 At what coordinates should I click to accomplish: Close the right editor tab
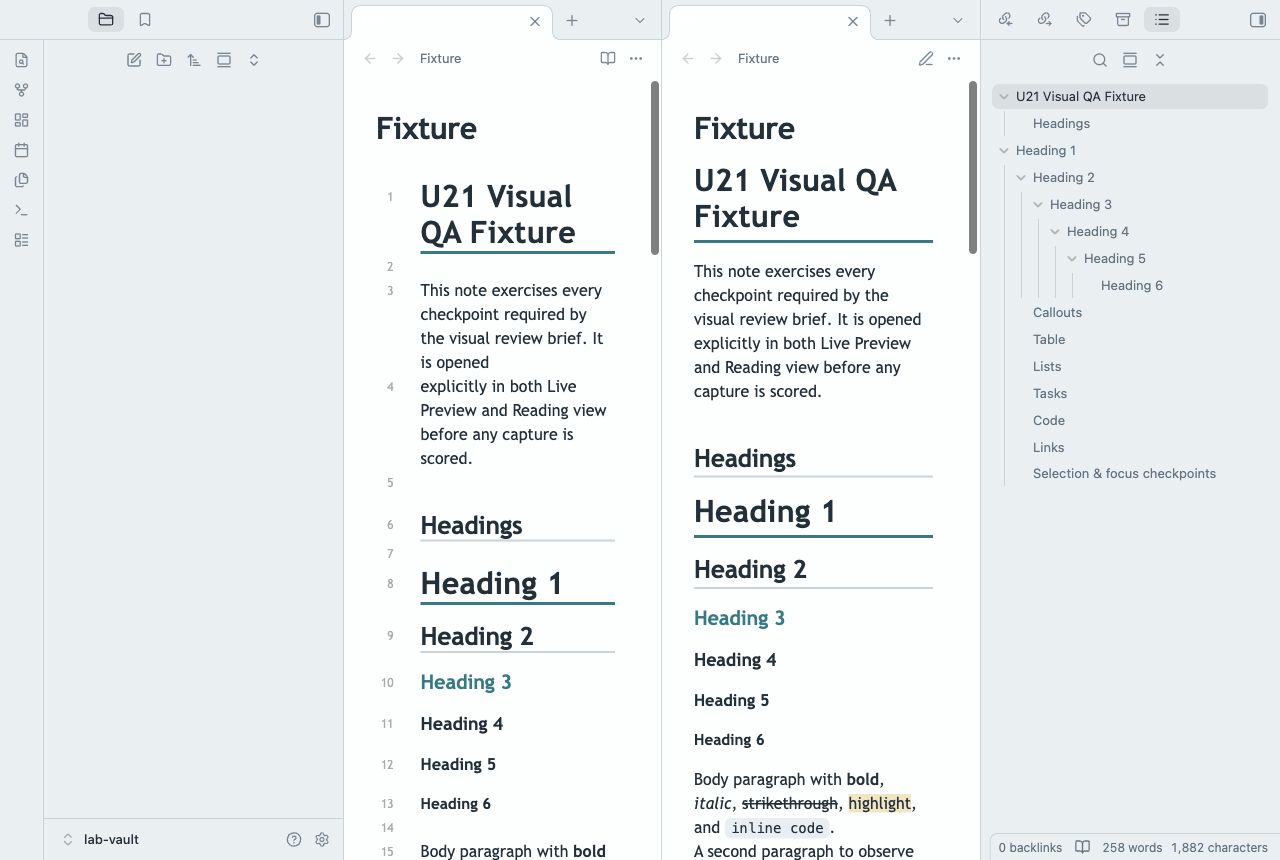[x=853, y=21]
